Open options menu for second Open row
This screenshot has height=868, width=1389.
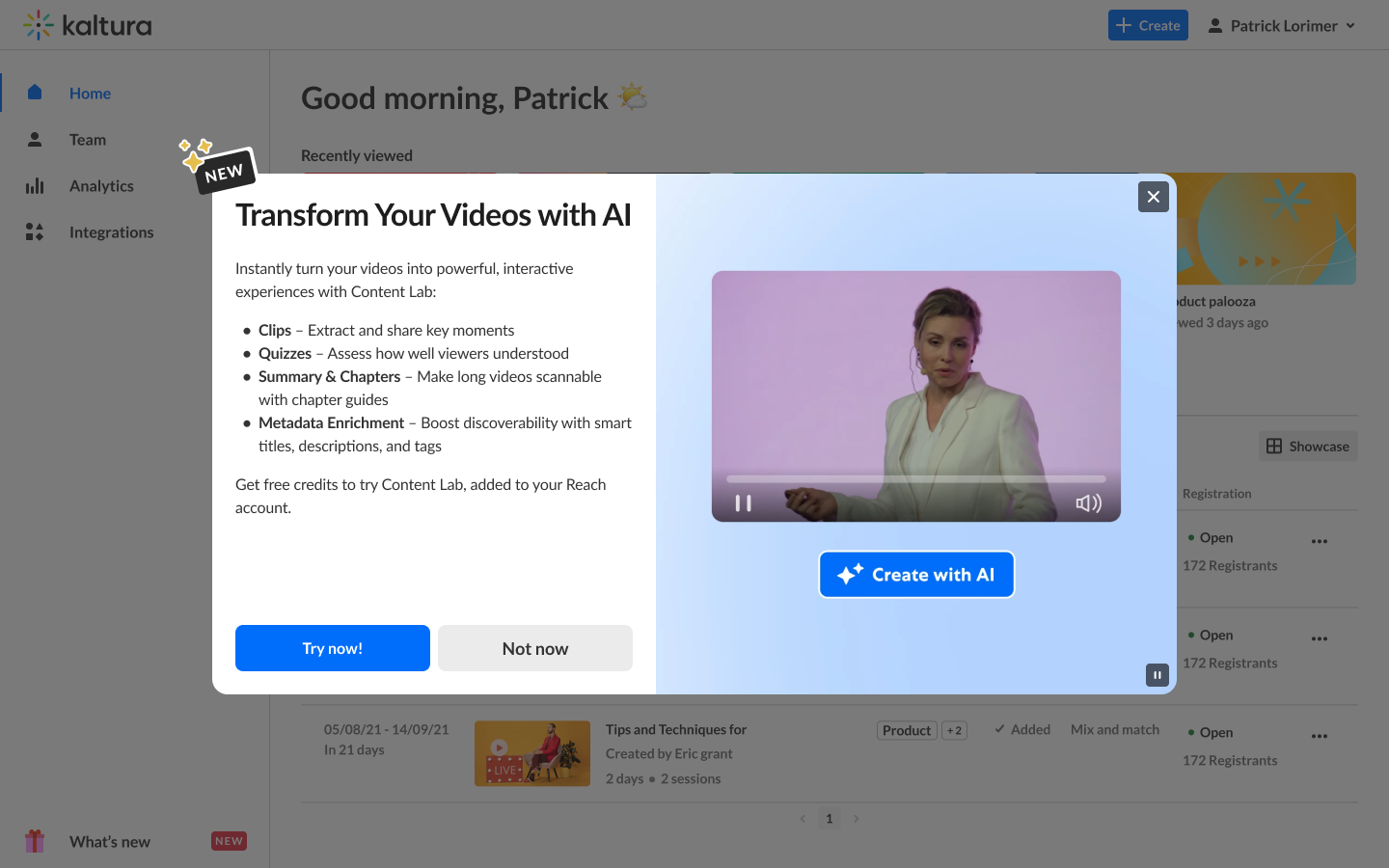tap(1320, 638)
